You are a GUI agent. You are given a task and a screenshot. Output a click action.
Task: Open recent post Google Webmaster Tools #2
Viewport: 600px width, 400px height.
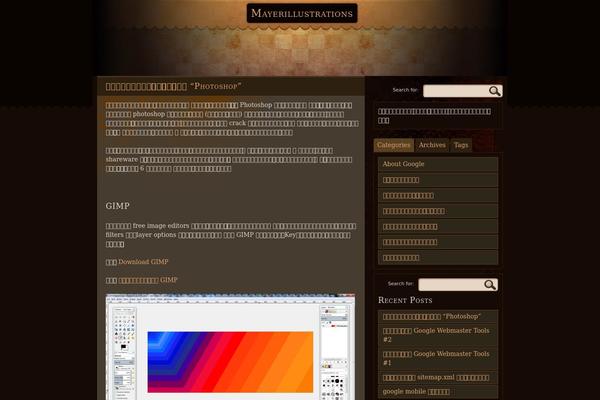436,335
